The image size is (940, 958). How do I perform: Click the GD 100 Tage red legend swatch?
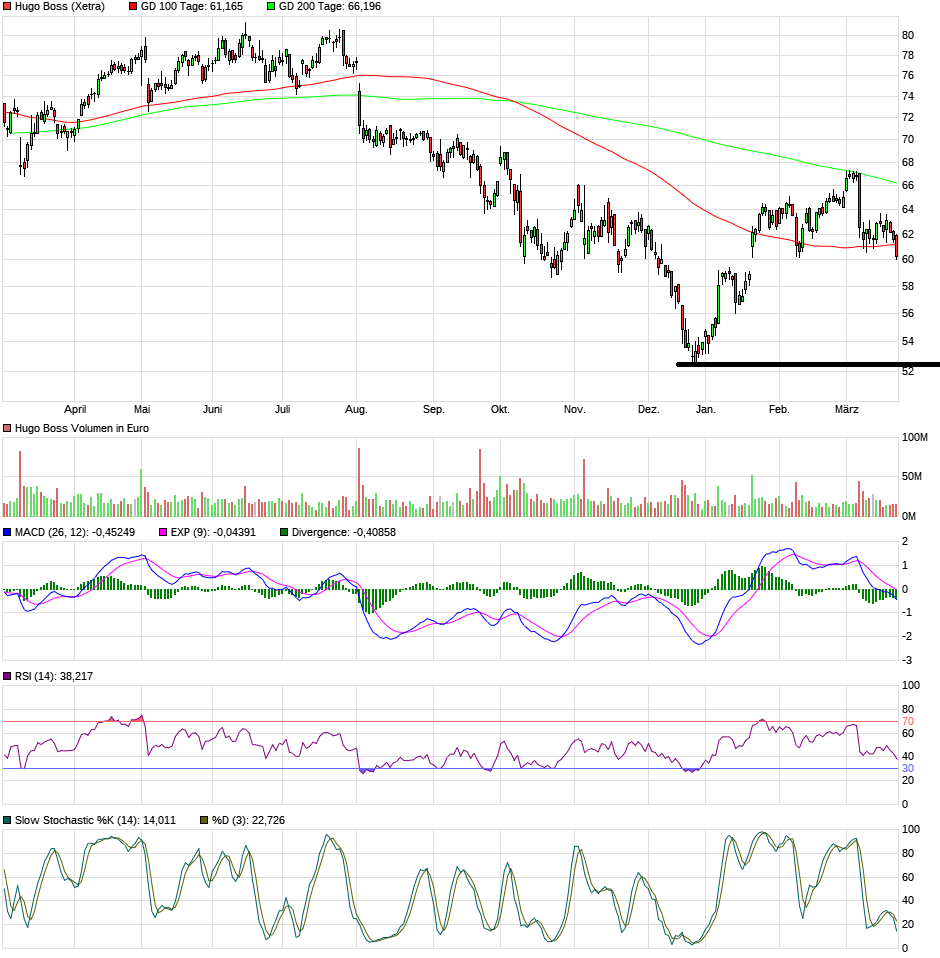tap(133, 7)
